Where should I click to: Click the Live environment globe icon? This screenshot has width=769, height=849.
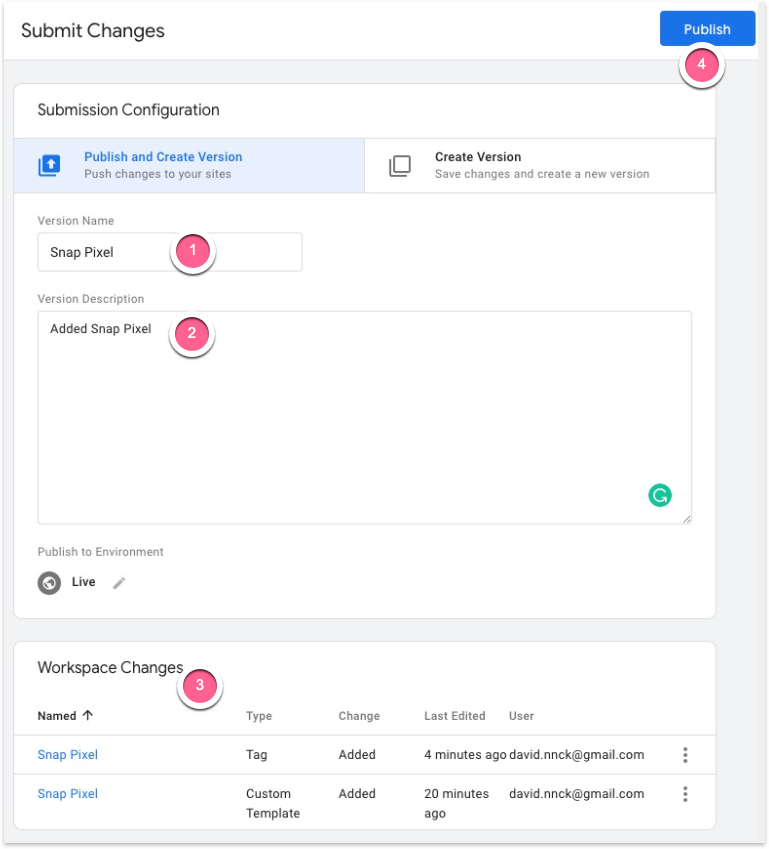click(x=49, y=583)
